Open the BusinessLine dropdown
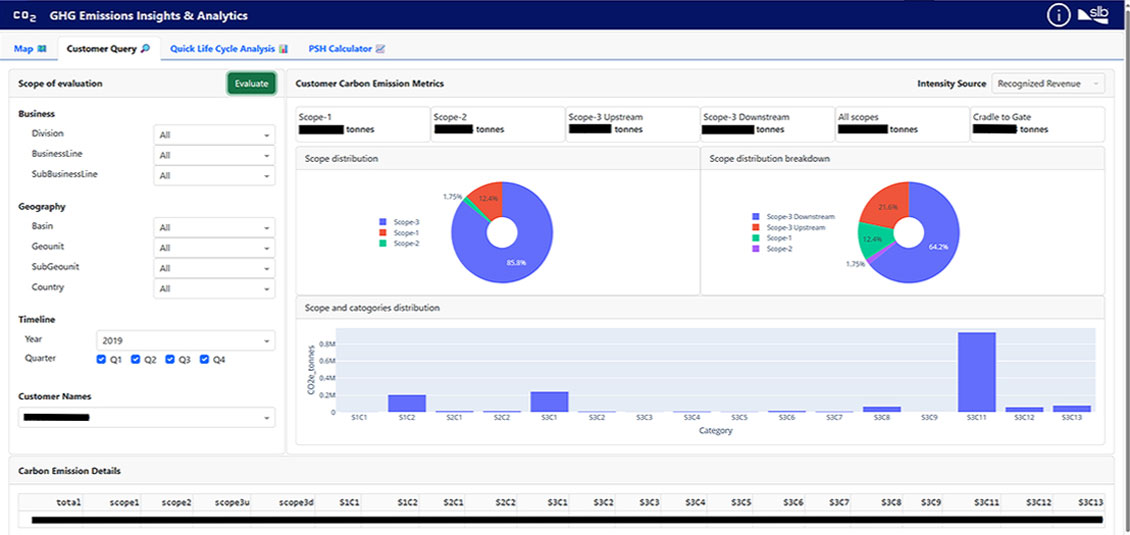Viewport: 1130px width, 535px height. pyautogui.click(x=214, y=155)
